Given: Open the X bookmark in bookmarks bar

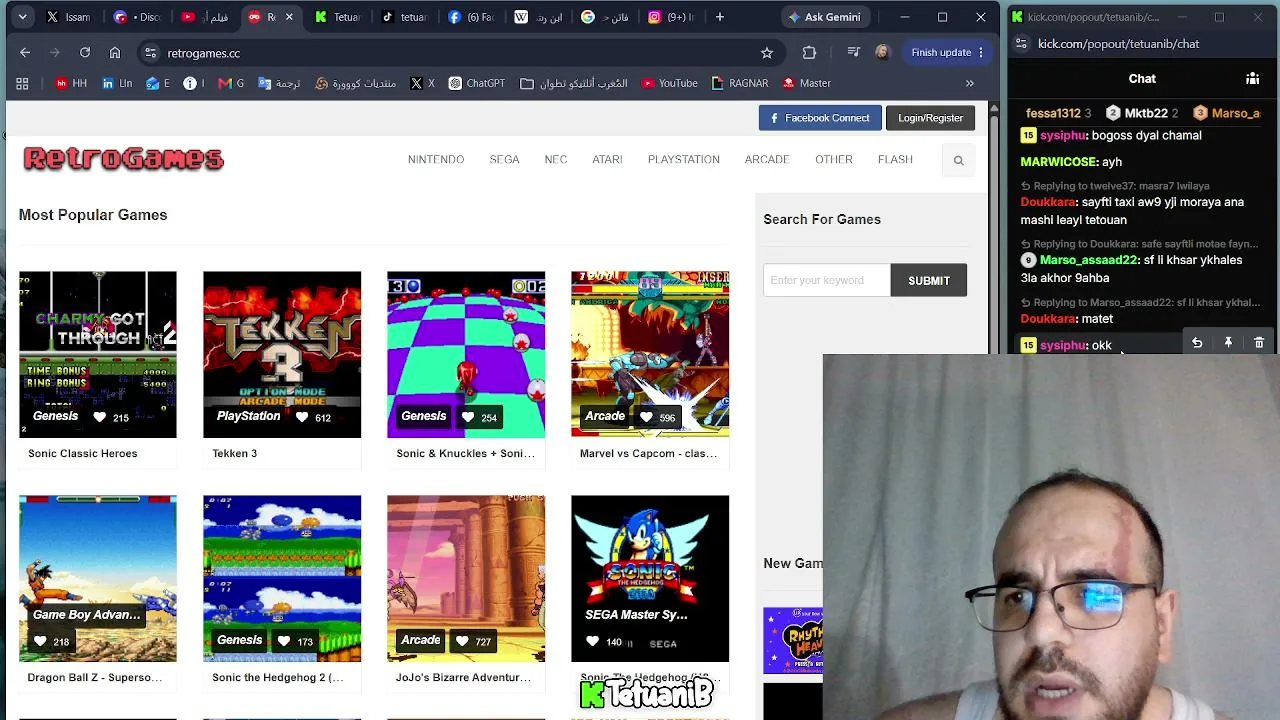Looking at the screenshot, I should 423,84.
